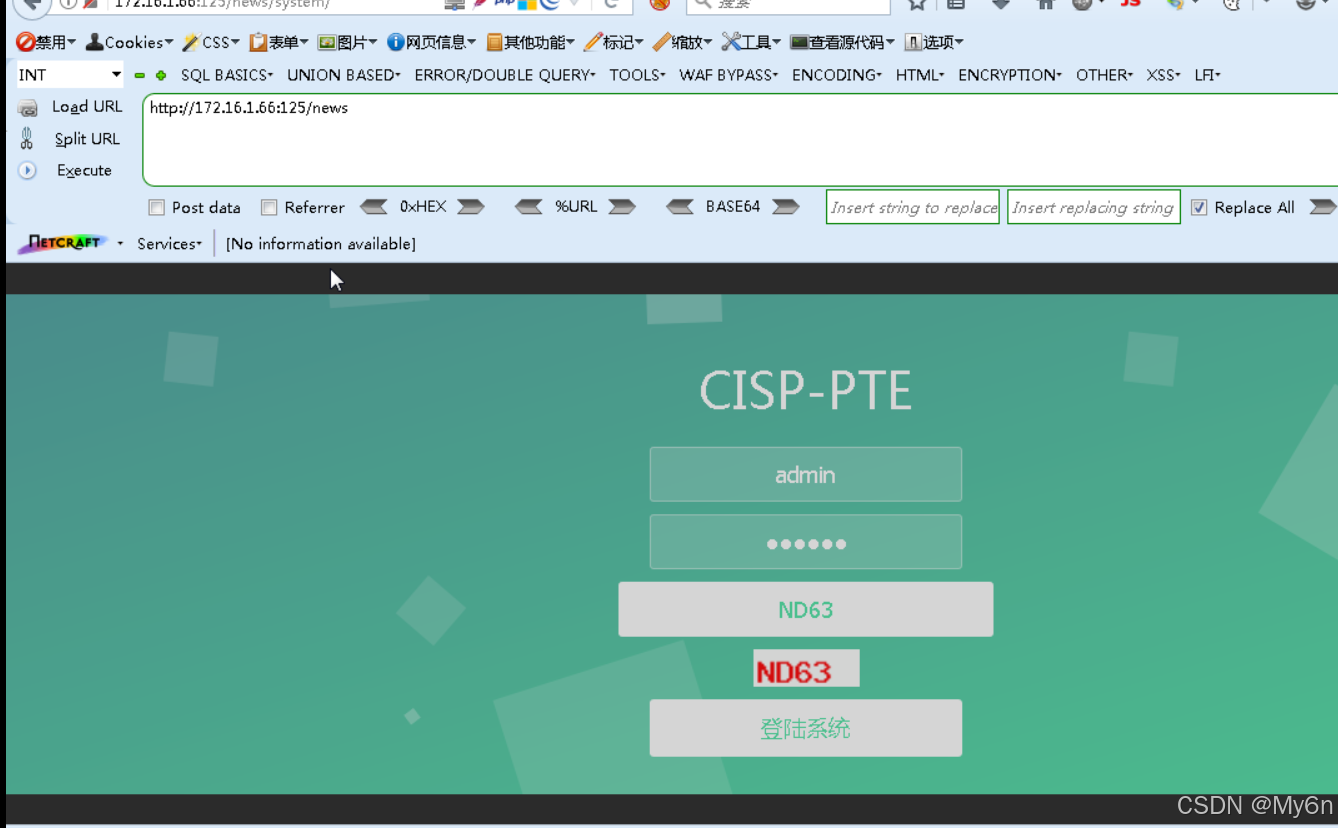1338x828 pixels.
Task: Open the CSS toolbar menu
Action: (211, 42)
